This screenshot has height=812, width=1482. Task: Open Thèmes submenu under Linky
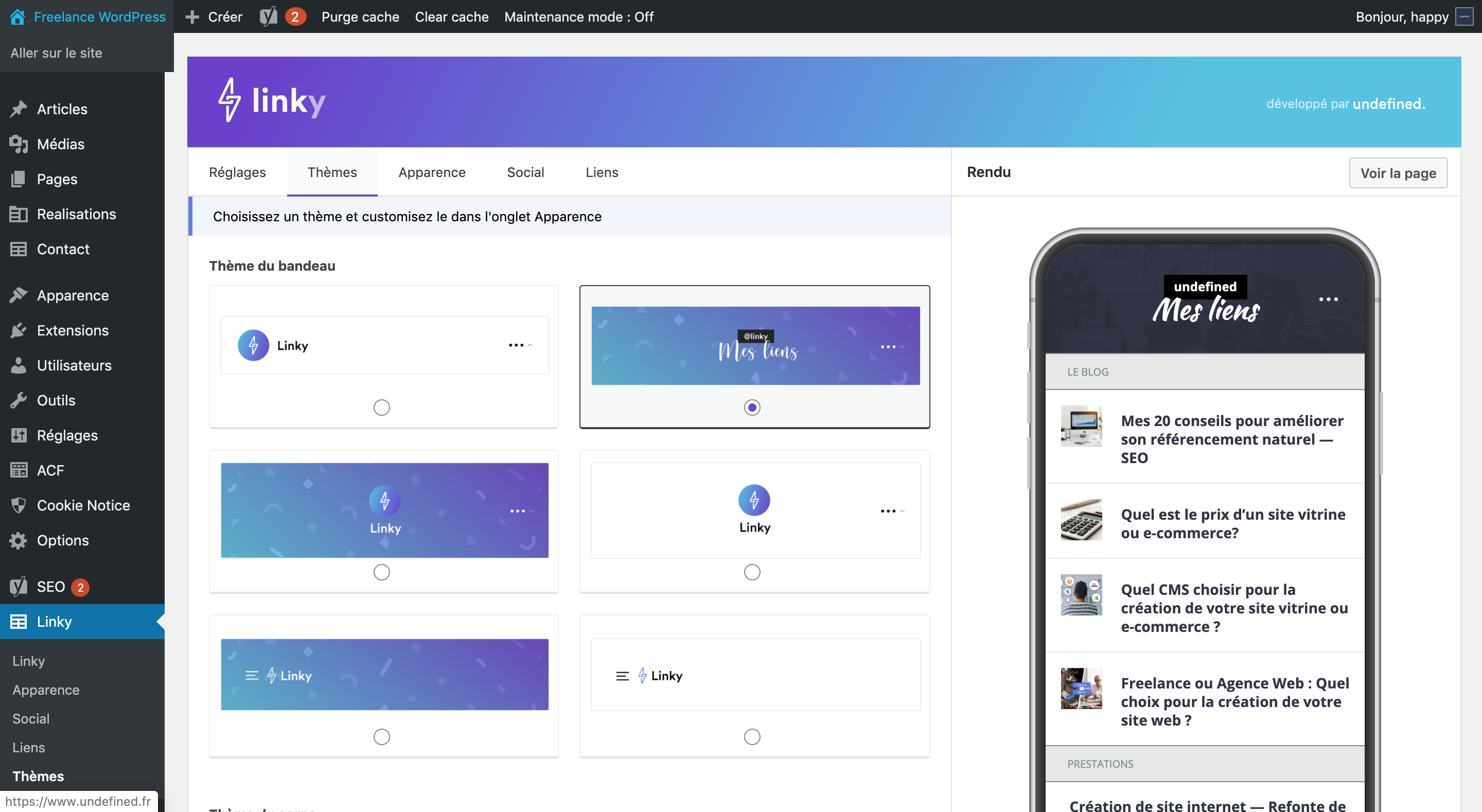[x=38, y=776]
